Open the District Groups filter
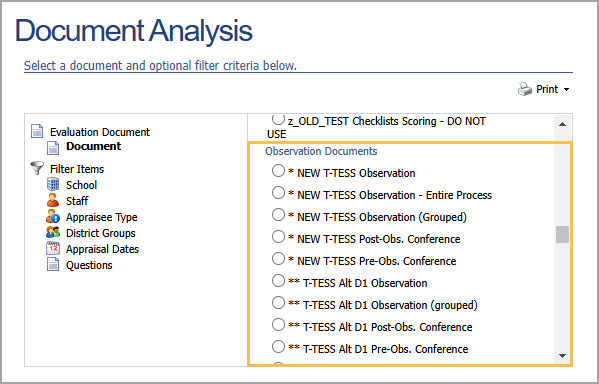The width and height of the screenshot is (599, 384). (101, 233)
